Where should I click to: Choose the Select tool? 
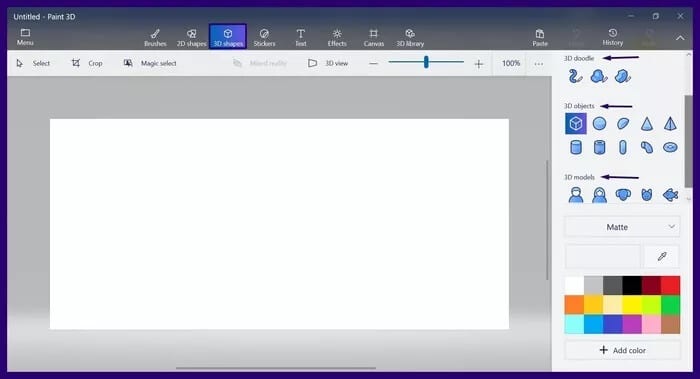pos(33,63)
